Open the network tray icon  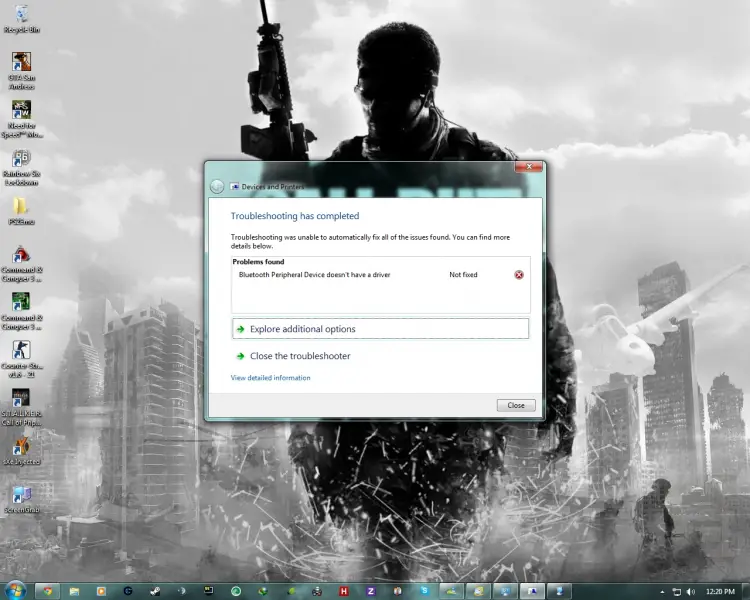pyautogui.click(x=676, y=592)
